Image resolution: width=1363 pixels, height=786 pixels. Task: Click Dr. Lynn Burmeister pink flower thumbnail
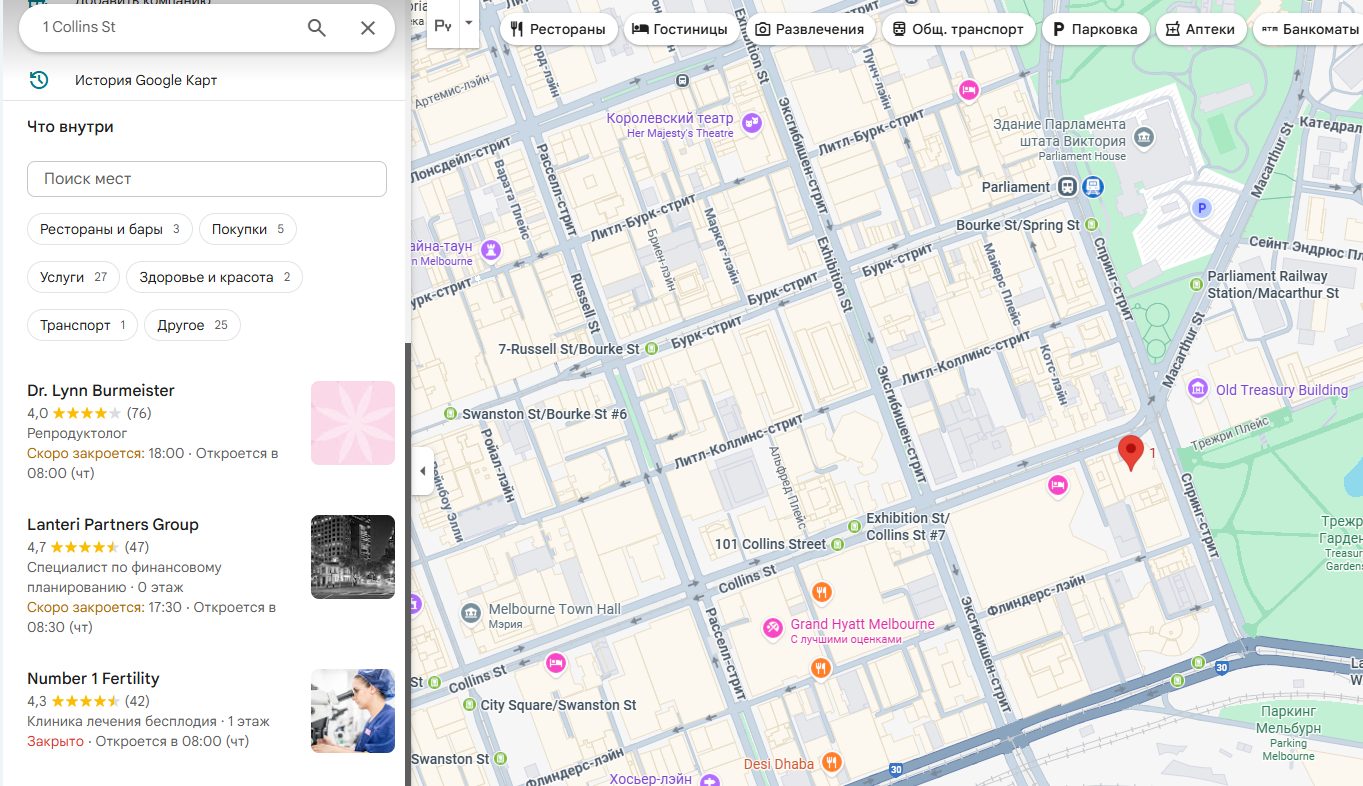tap(353, 423)
